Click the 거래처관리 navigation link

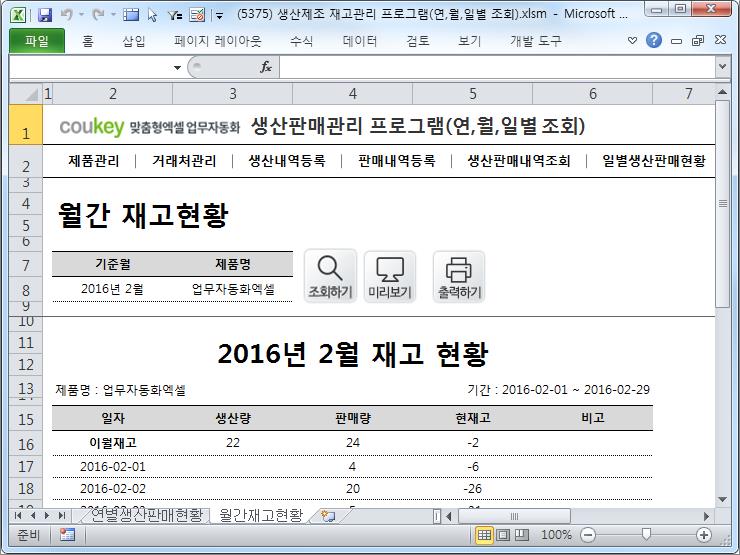[184, 161]
